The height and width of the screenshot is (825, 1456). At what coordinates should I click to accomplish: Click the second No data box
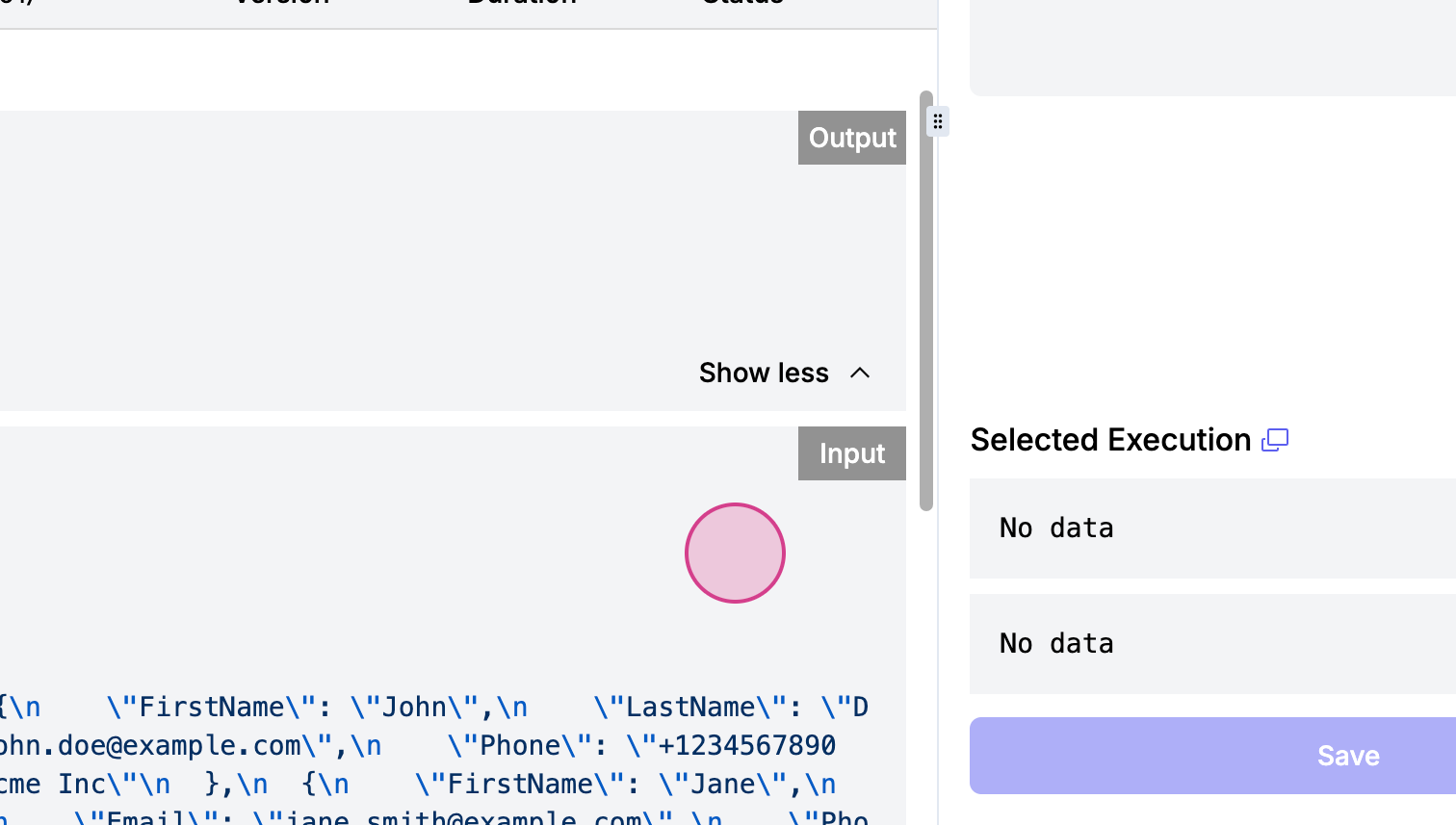1212,644
